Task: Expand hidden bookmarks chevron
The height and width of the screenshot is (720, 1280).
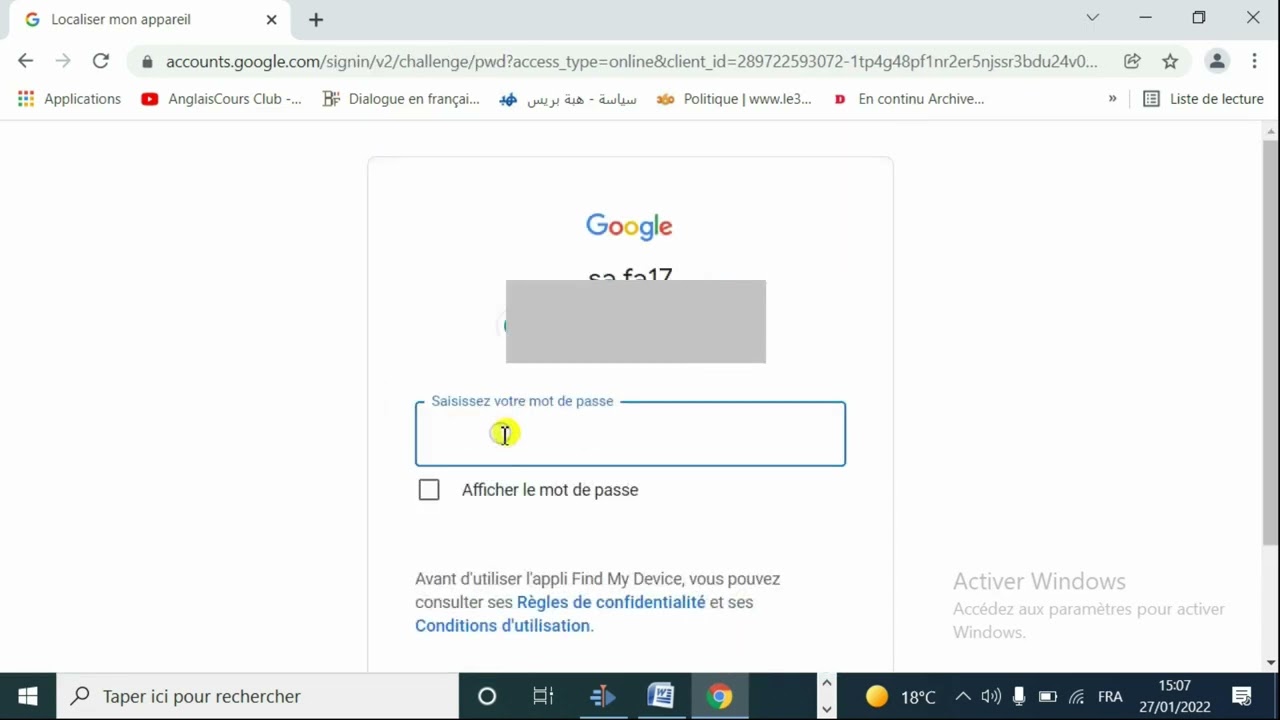Action: point(1112,99)
